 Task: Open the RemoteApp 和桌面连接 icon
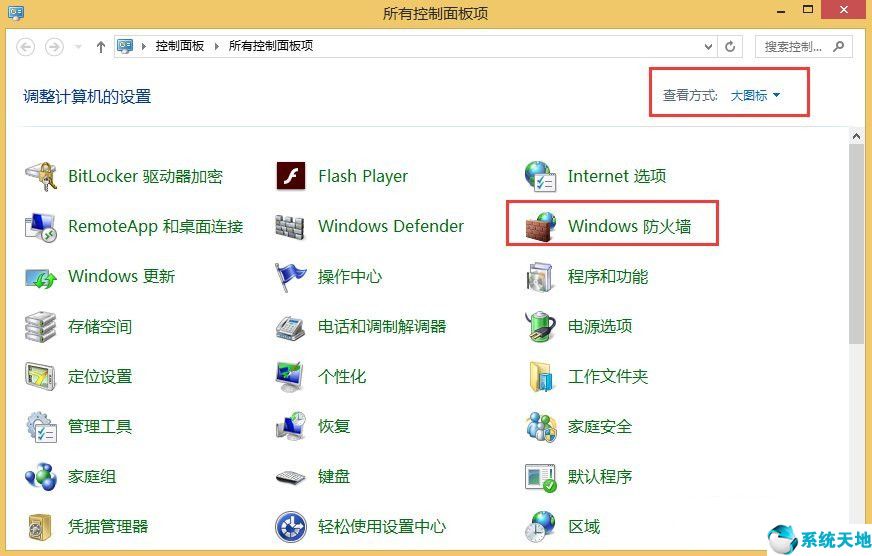click(x=41, y=226)
